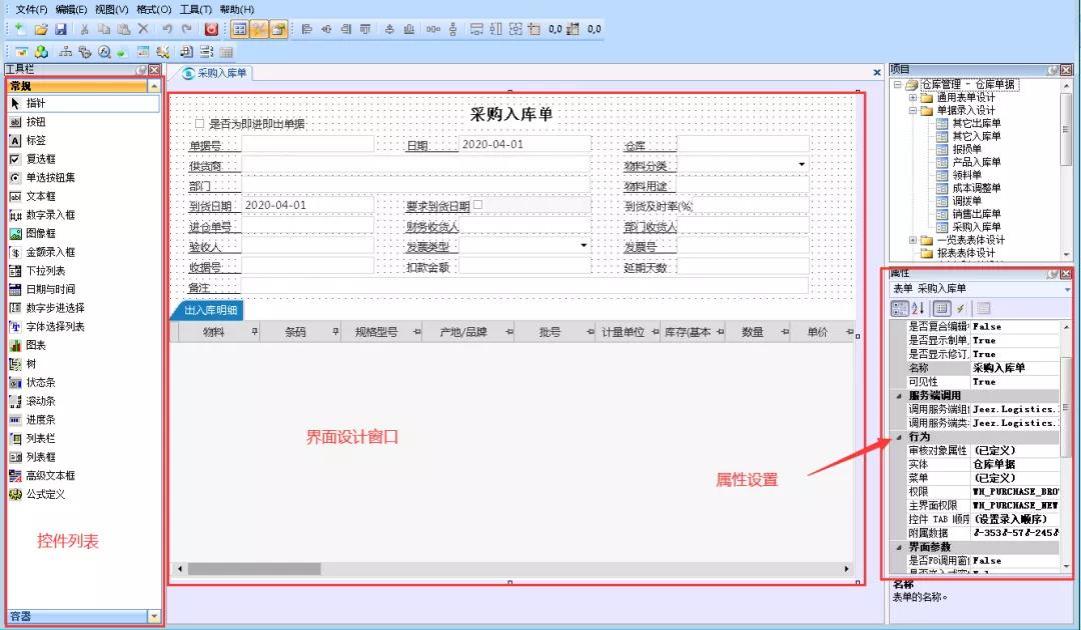Viewport: 1081px width, 630px height.
Task: Select 成本调整单 in the project tree
Action: point(976,188)
